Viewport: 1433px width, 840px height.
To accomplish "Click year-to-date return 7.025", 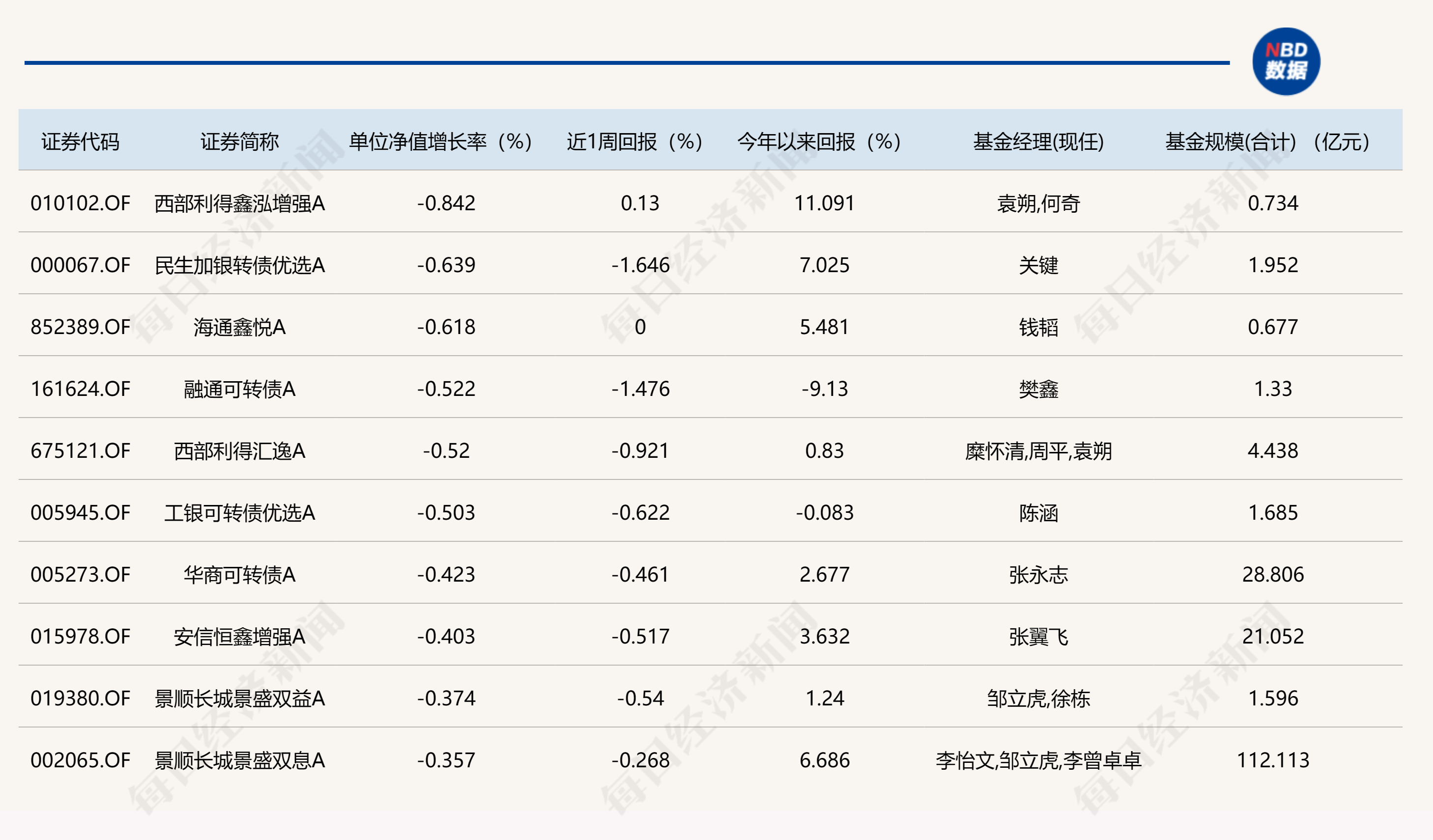I will [x=825, y=265].
